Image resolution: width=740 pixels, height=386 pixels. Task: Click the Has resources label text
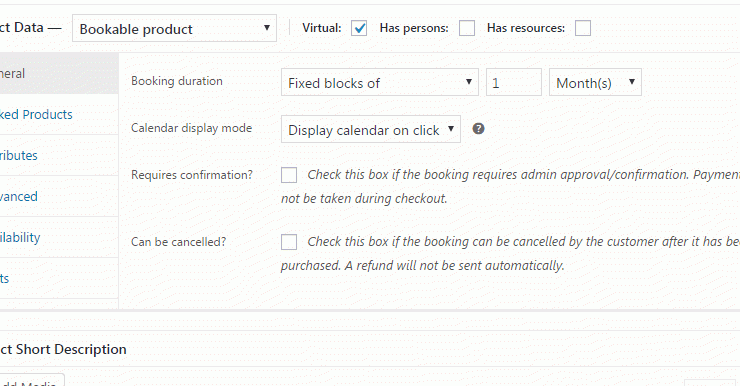526,28
